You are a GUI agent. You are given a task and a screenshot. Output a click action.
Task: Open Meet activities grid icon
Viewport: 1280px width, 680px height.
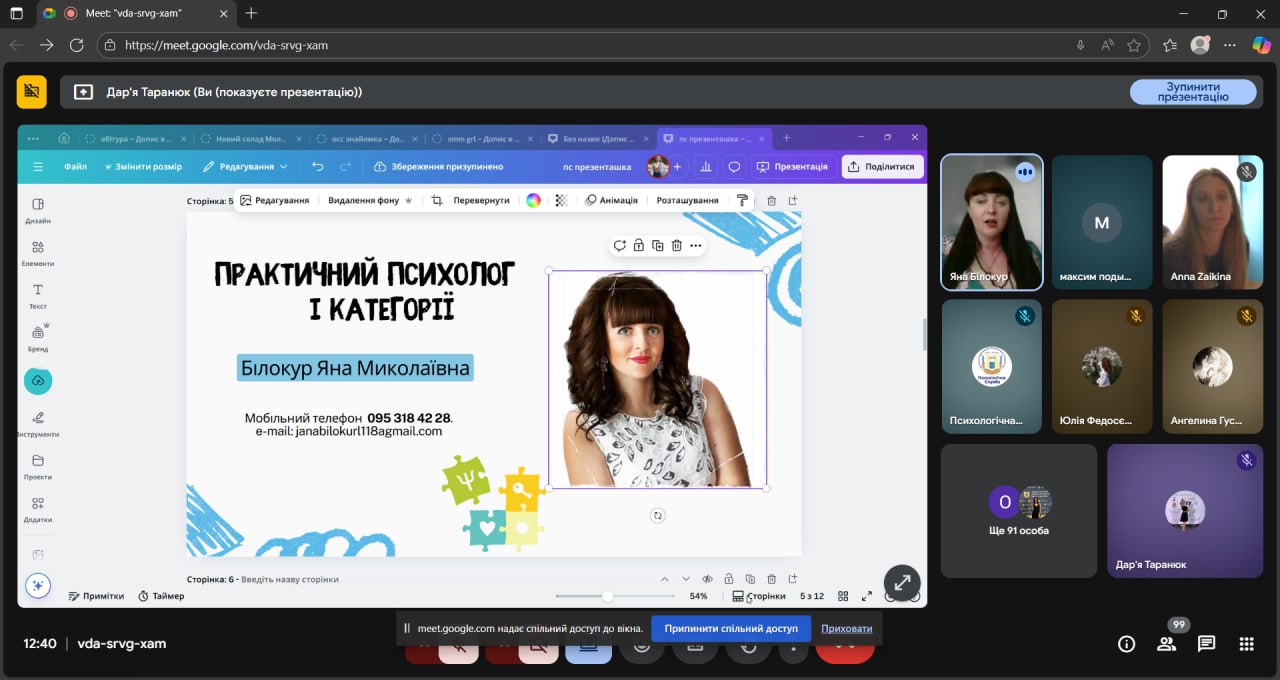(1246, 644)
